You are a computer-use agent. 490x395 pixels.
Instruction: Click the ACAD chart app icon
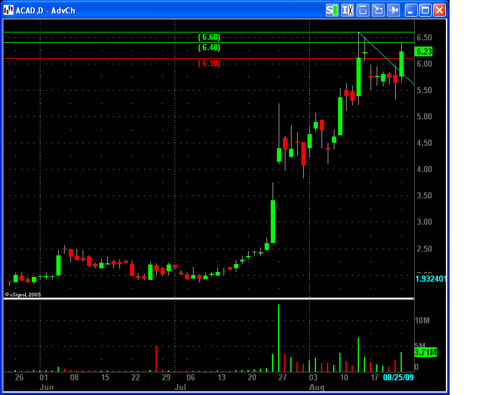(x=8, y=10)
